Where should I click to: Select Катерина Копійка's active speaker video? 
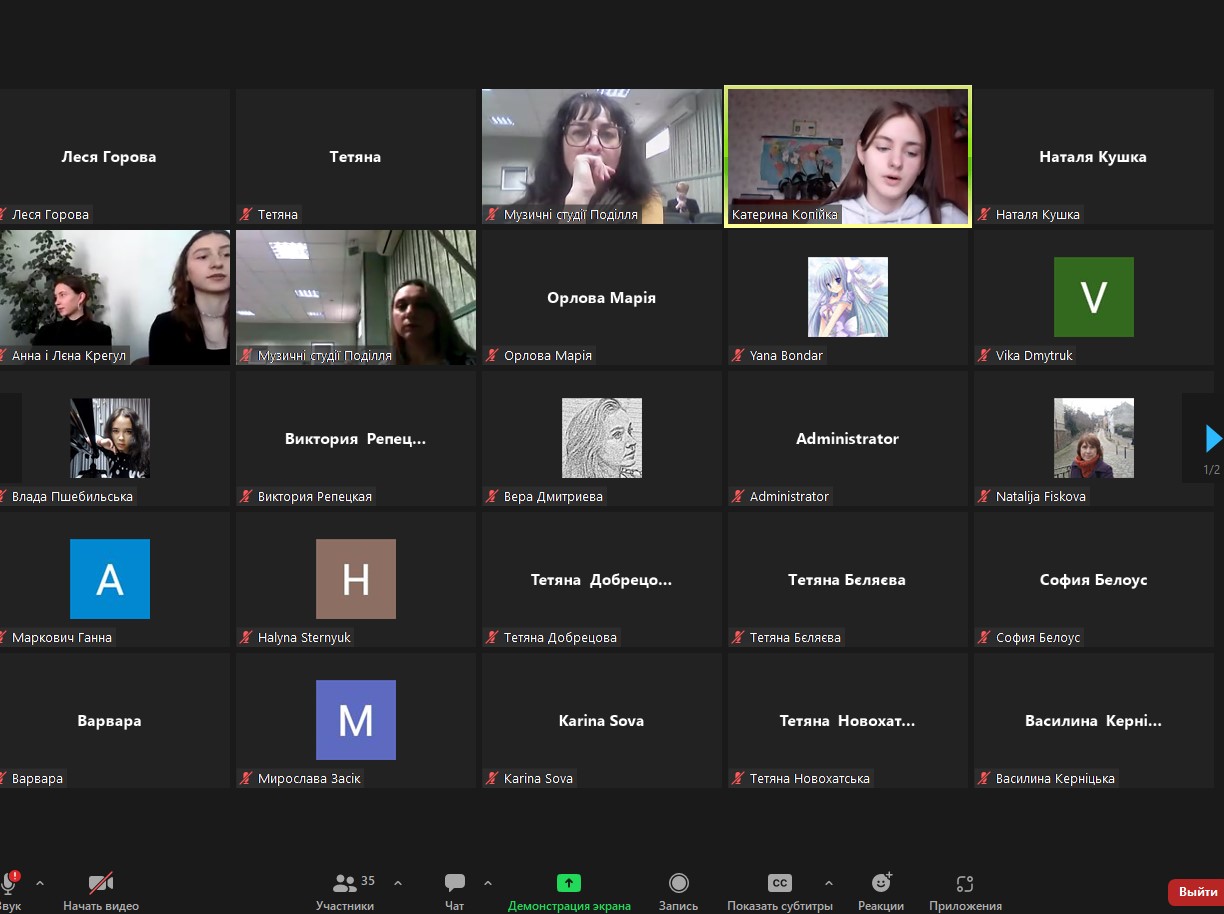pyautogui.click(x=848, y=157)
